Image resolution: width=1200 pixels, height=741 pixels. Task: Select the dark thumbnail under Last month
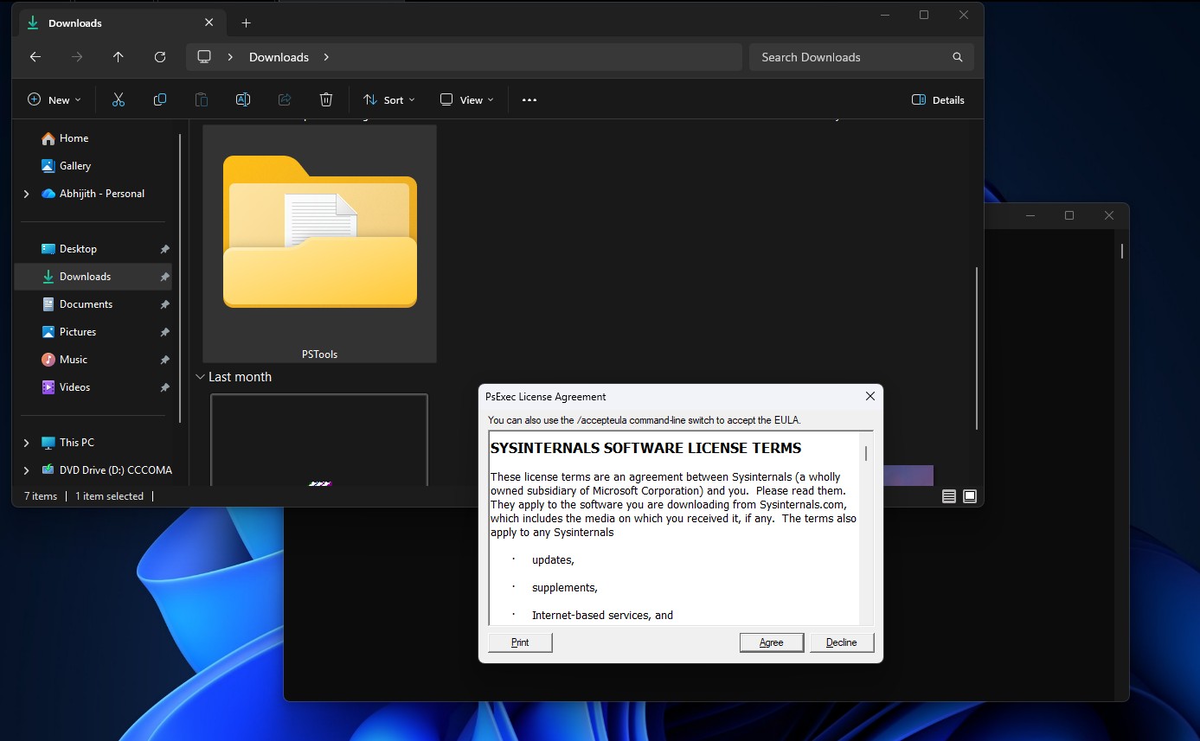(319, 439)
